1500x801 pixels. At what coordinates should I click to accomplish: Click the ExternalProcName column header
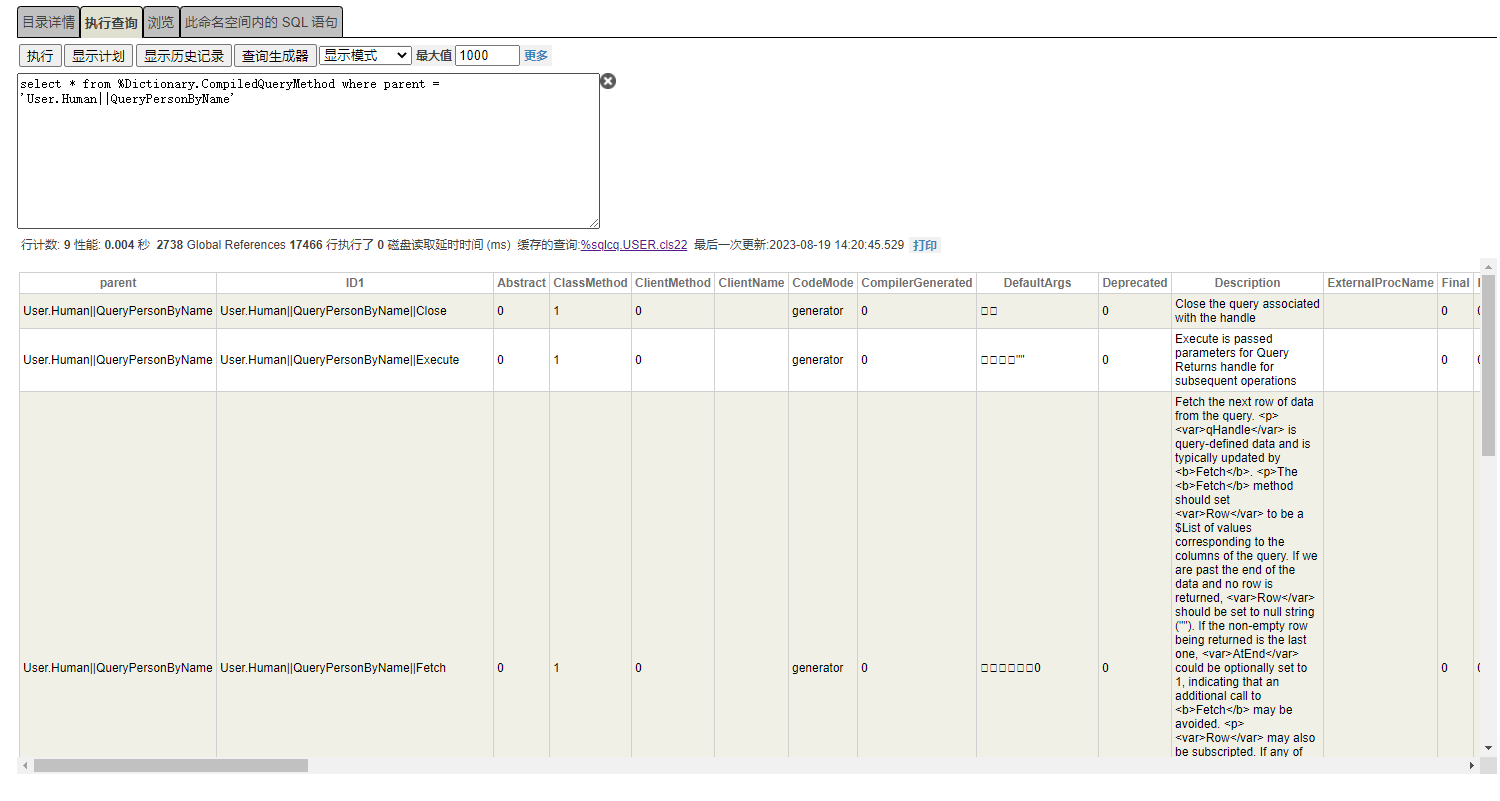point(1381,283)
